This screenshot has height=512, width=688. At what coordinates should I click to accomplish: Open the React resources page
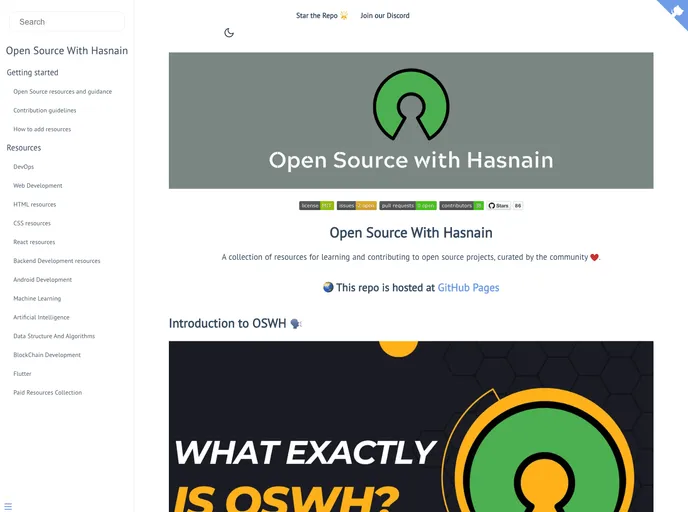(34, 242)
